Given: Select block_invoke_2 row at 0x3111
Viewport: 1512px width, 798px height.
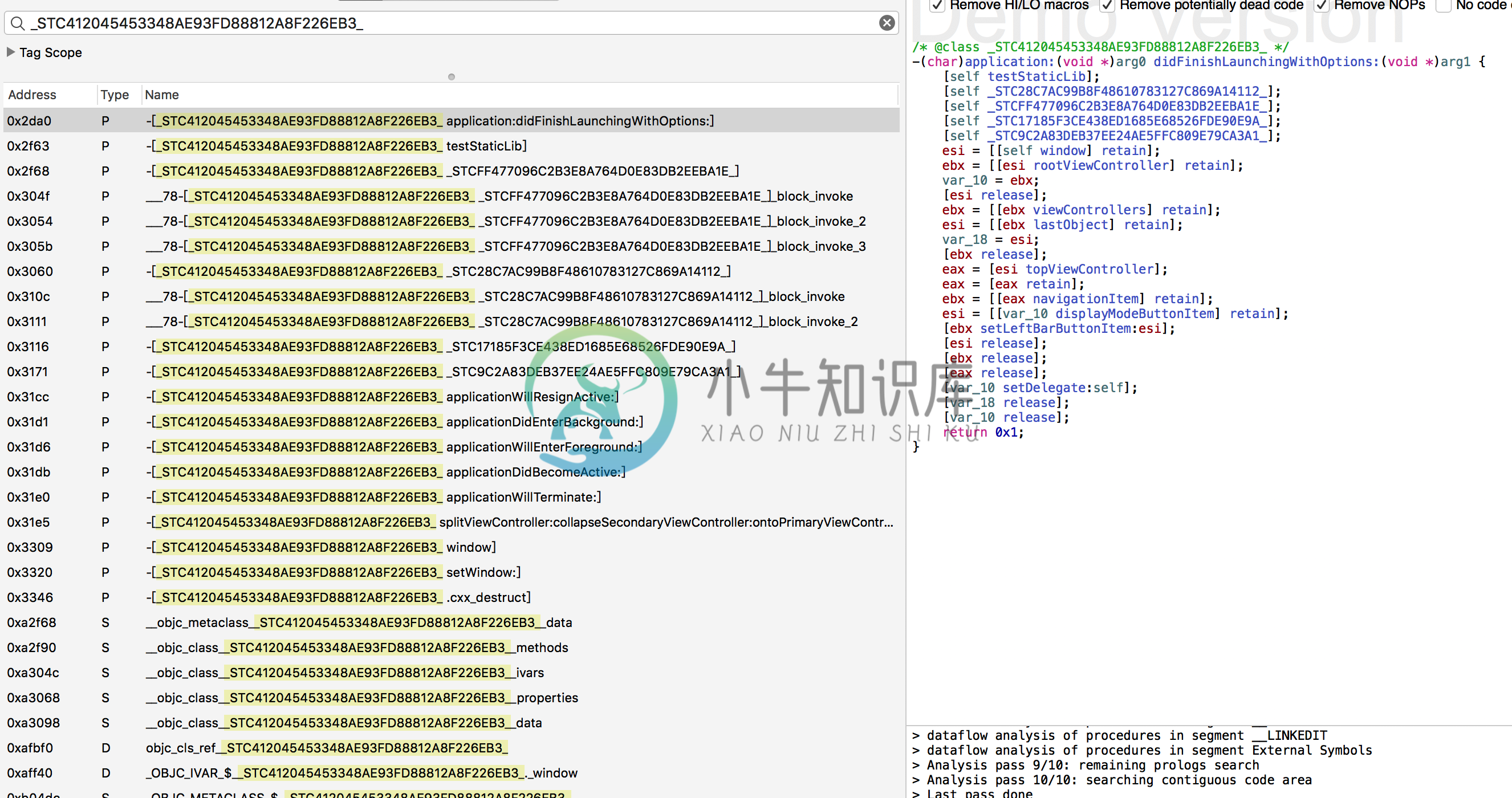Looking at the screenshot, I should point(451,321).
